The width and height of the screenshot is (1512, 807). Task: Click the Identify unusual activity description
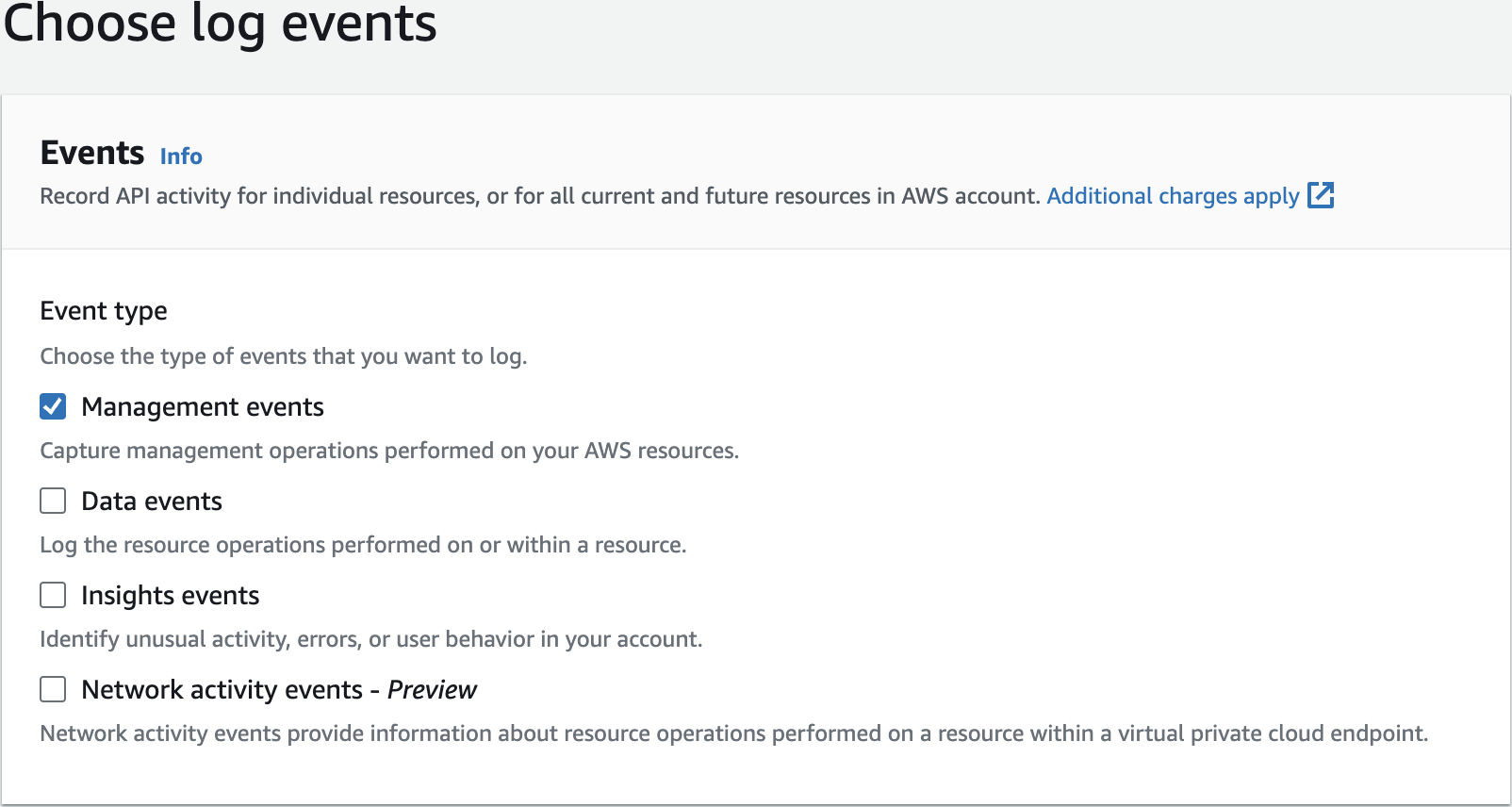coord(370,639)
